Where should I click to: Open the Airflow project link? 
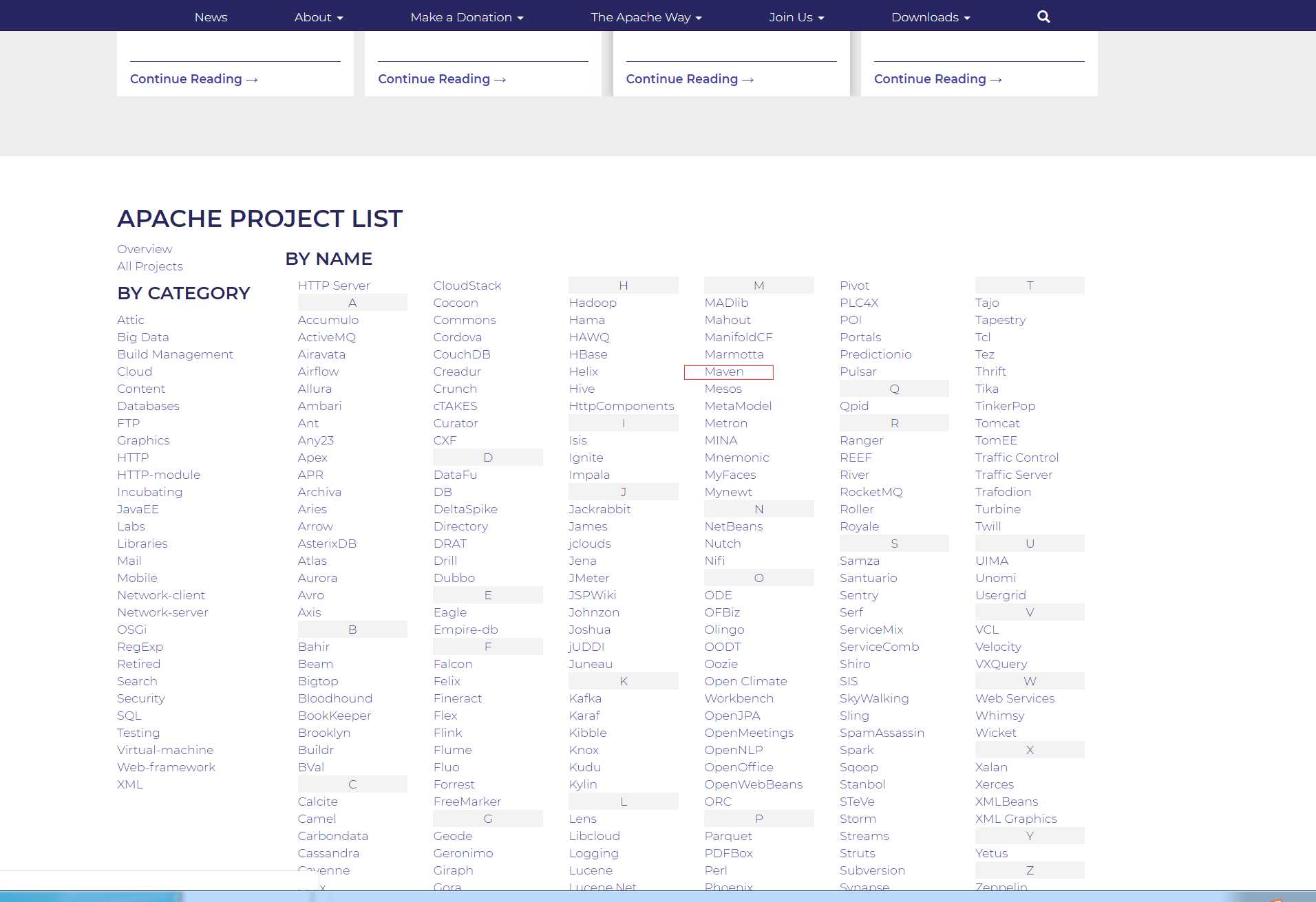pos(318,372)
